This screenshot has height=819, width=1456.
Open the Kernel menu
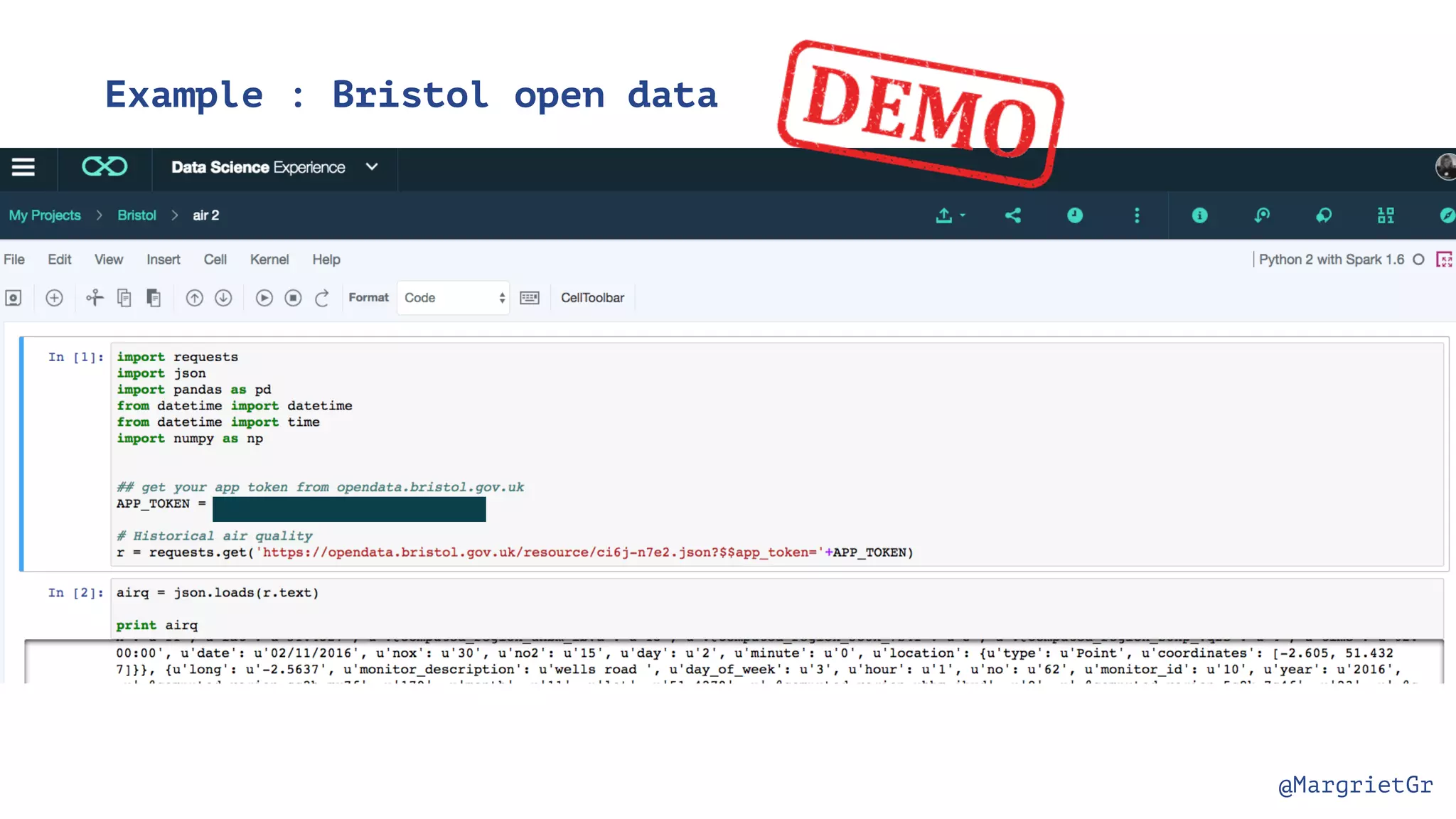click(269, 259)
